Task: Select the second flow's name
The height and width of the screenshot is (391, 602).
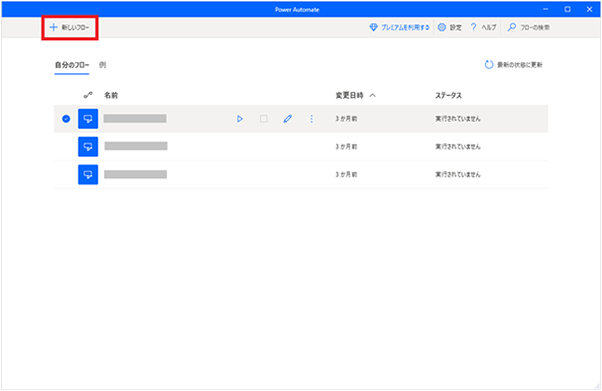Action: pos(136,146)
